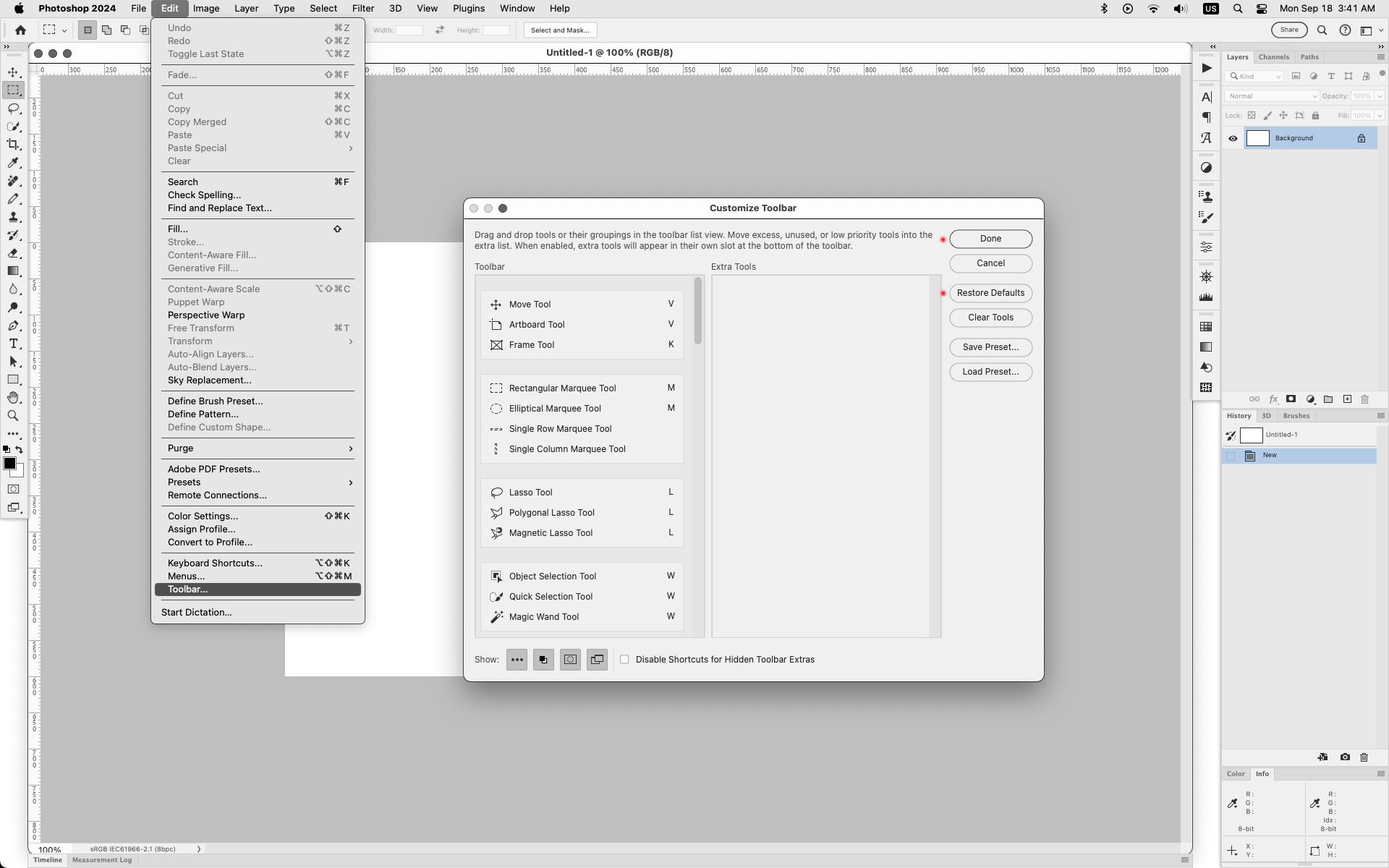Select the Eyedropper tool
The width and height of the screenshot is (1389, 868).
click(x=14, y=163)
